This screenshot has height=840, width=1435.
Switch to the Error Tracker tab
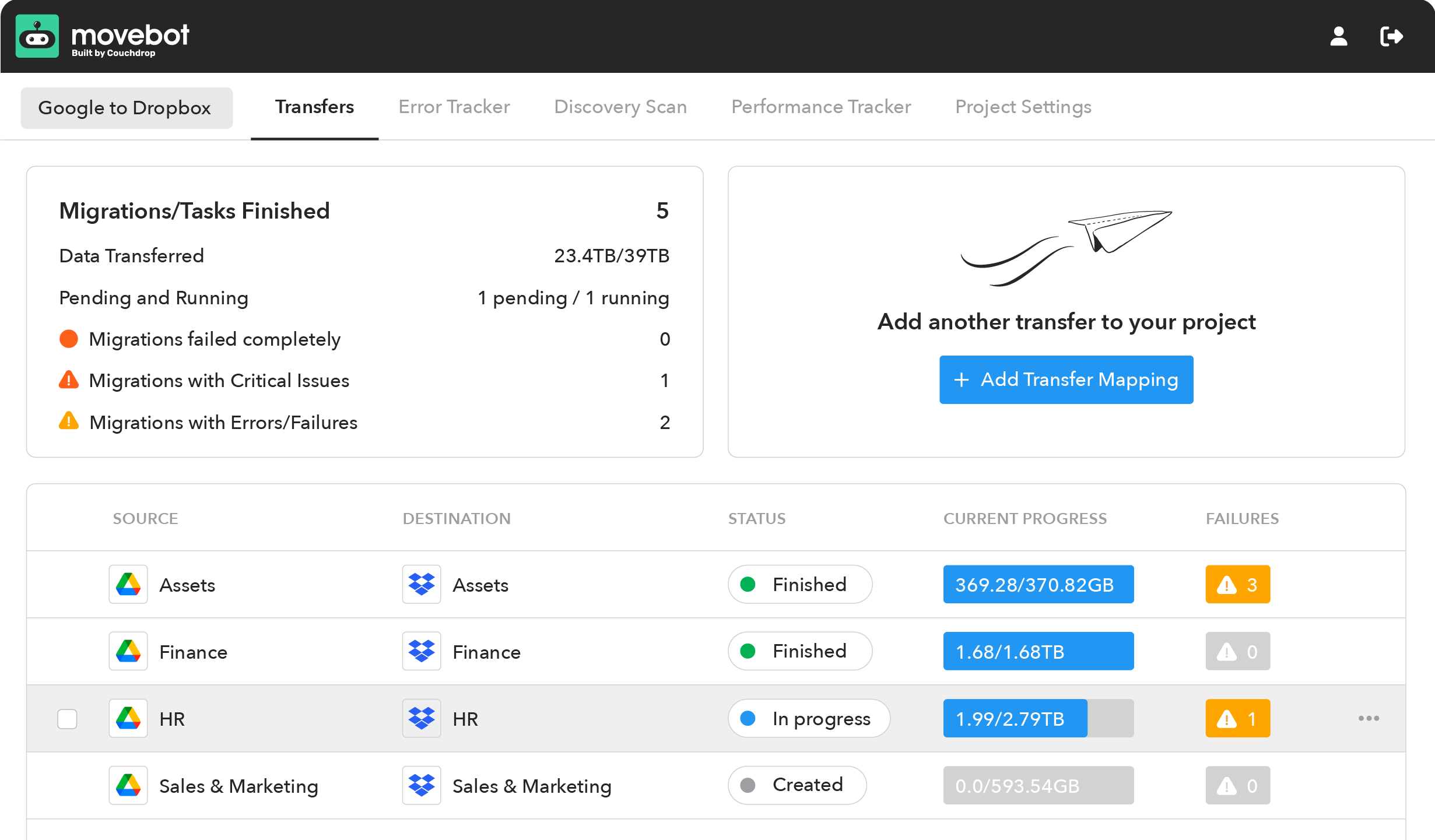[454, 107]
